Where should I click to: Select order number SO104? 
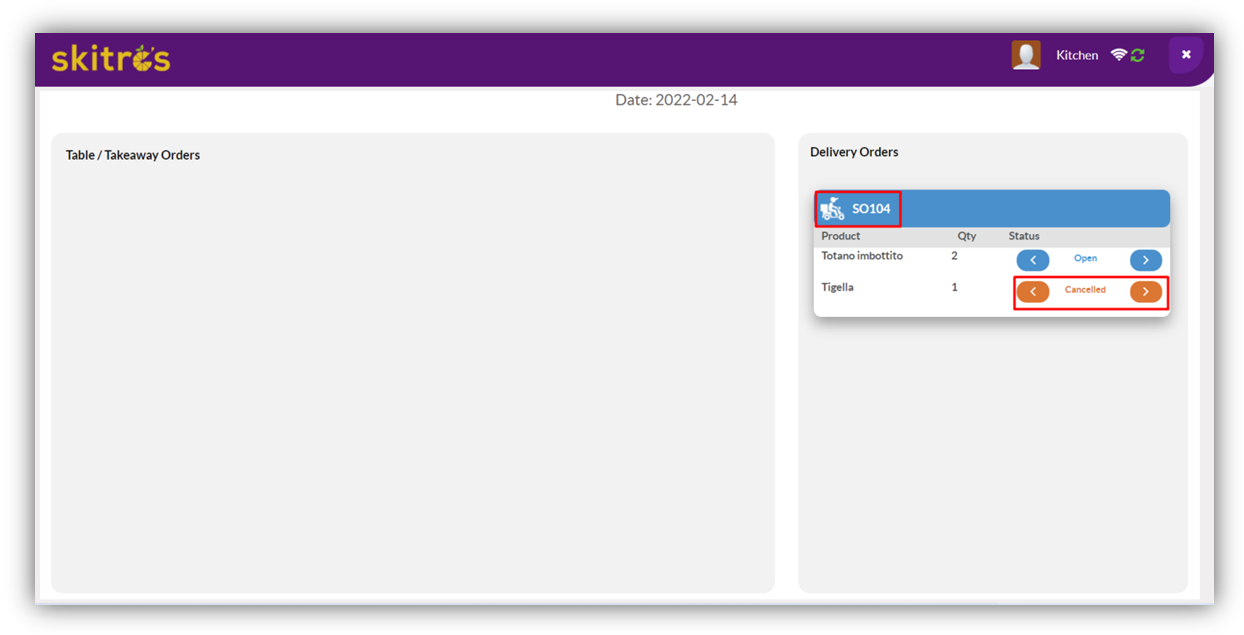(x=871, y=209)
